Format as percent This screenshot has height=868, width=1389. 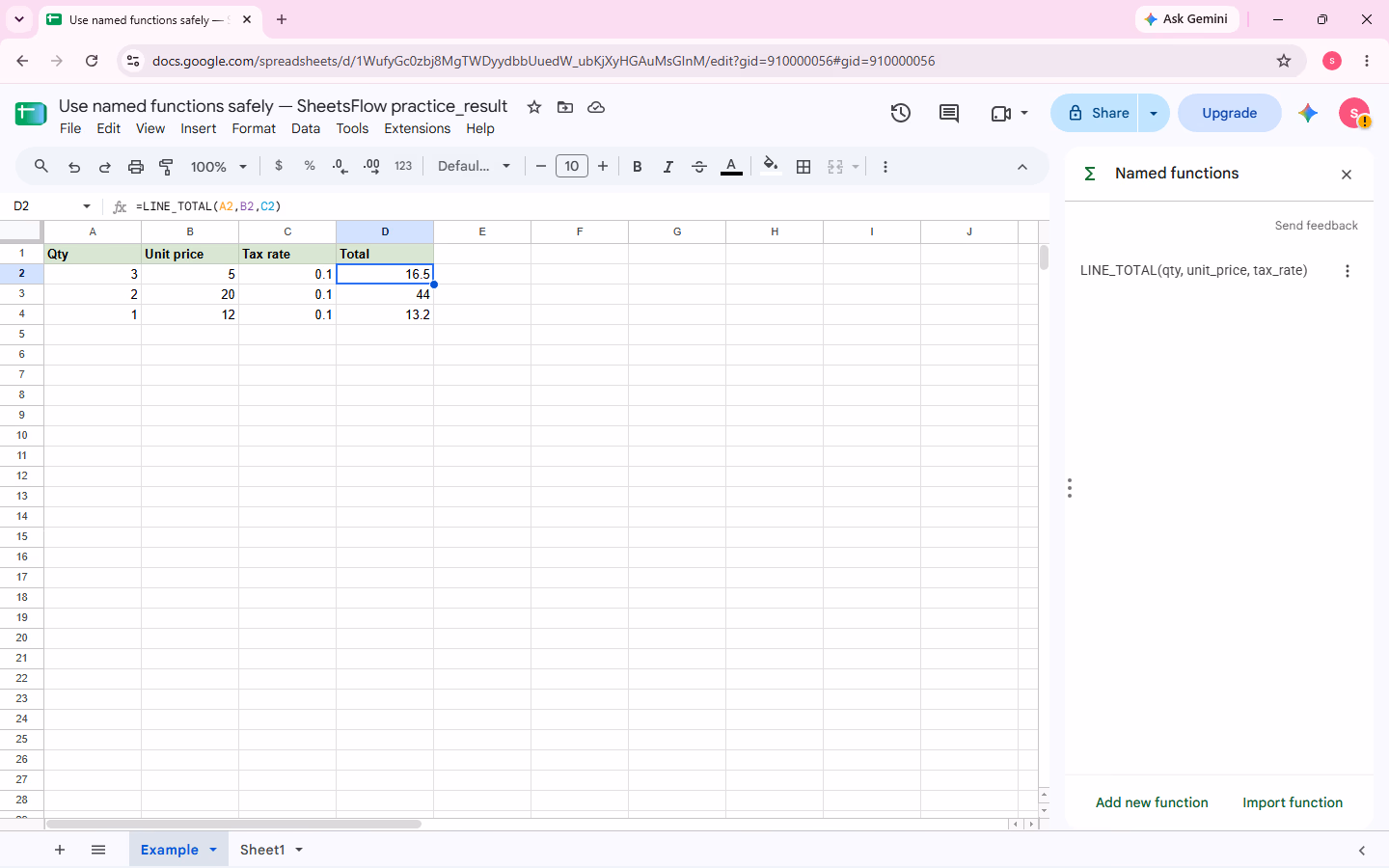(310, 166)
